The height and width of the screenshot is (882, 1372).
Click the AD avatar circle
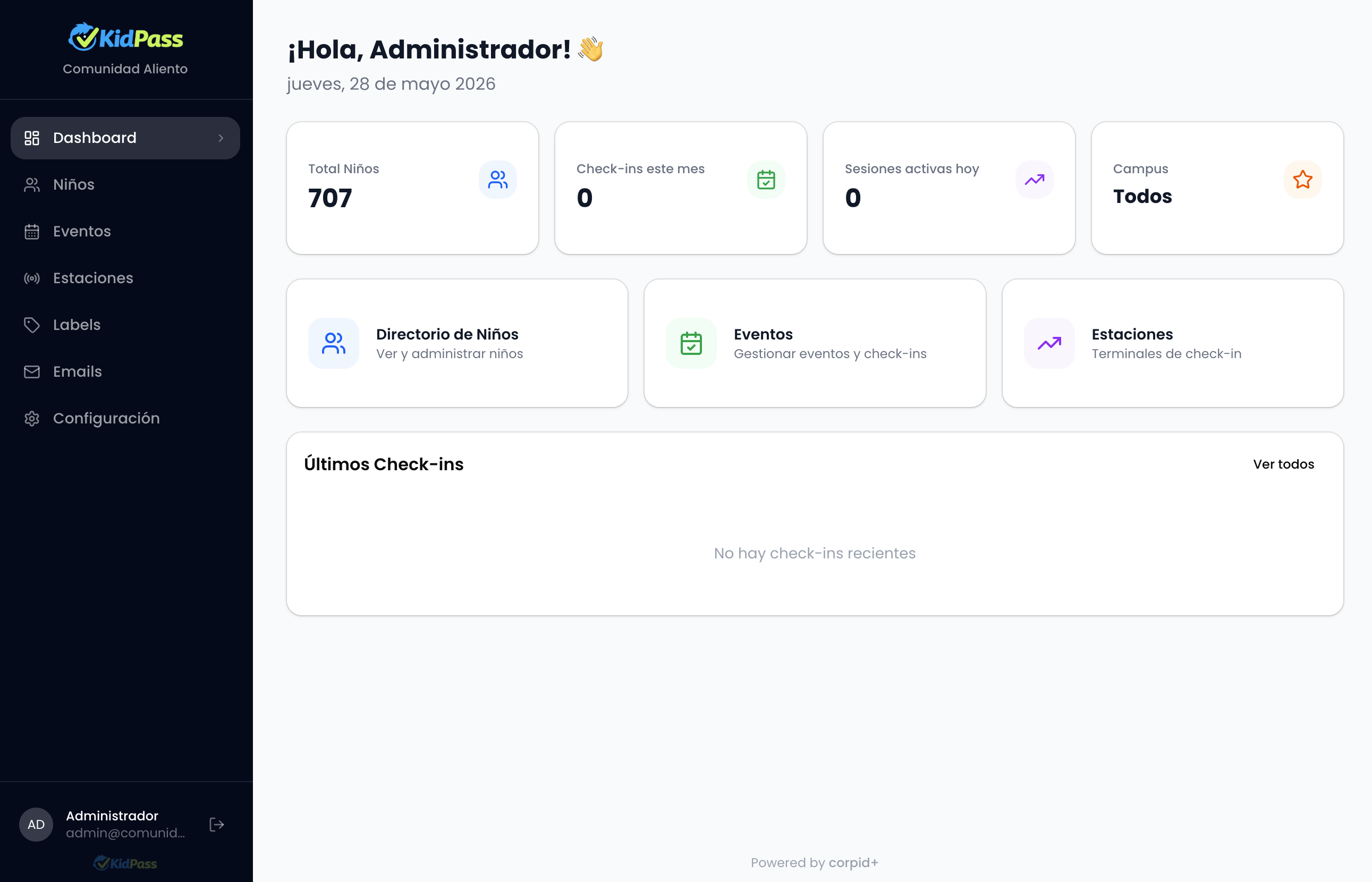(36, 825)
